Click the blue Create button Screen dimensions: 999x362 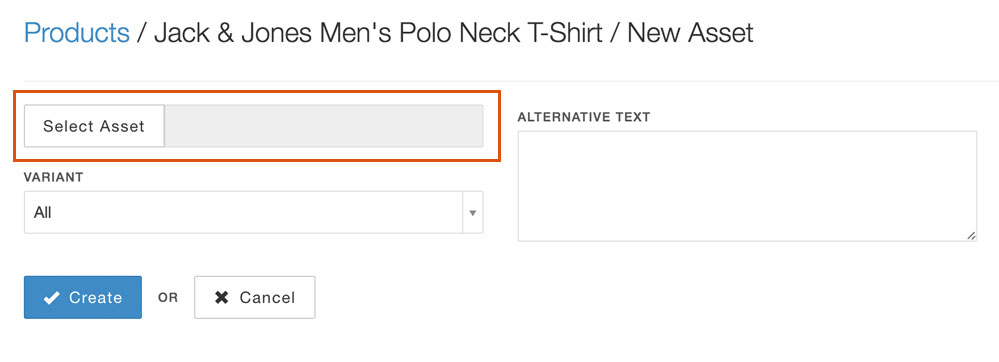pyautogui.click(x=83, y=297)
